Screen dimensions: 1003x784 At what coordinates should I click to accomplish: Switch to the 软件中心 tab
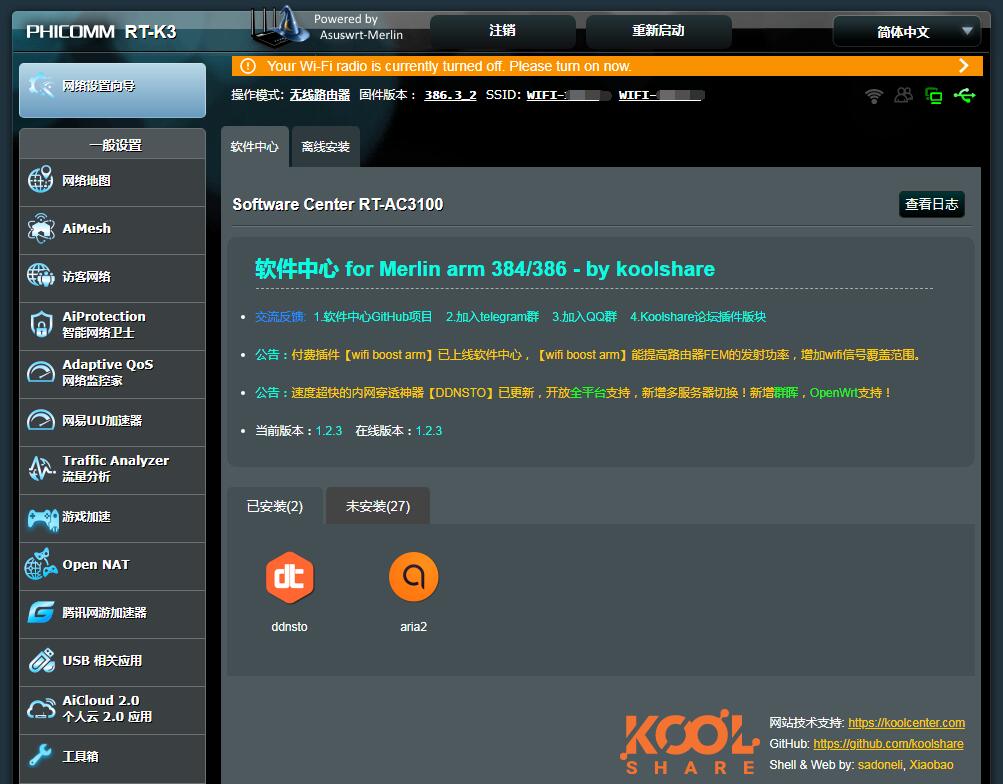click(x=255, y=146)
